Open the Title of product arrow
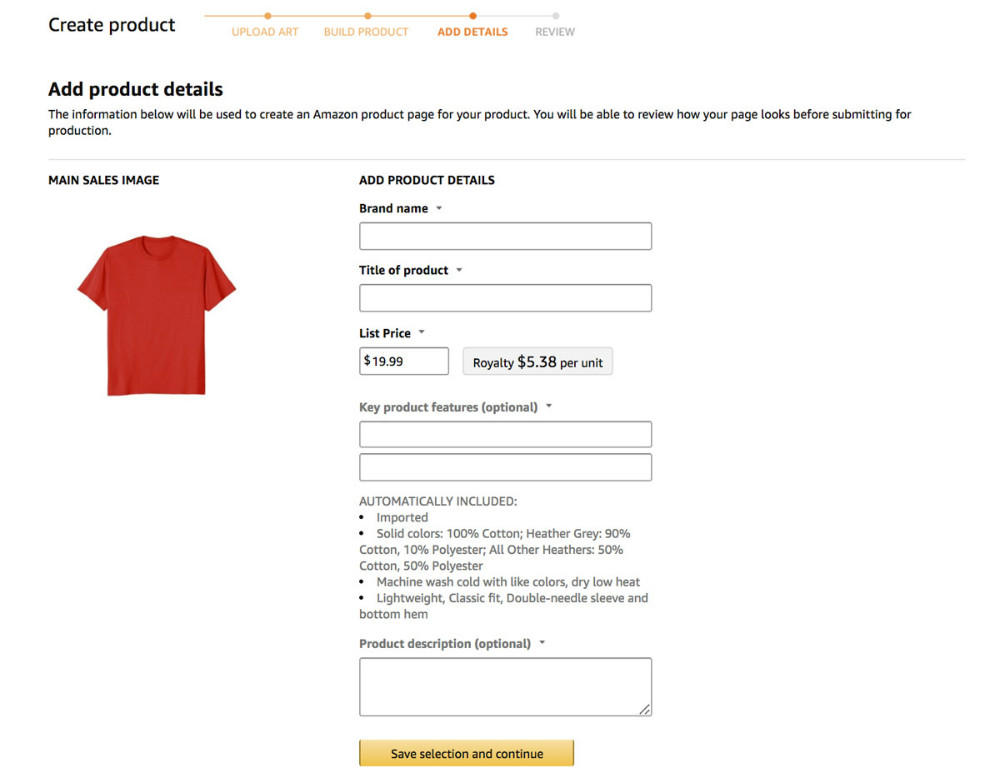1000x778 pixels. tap(459, 271)
